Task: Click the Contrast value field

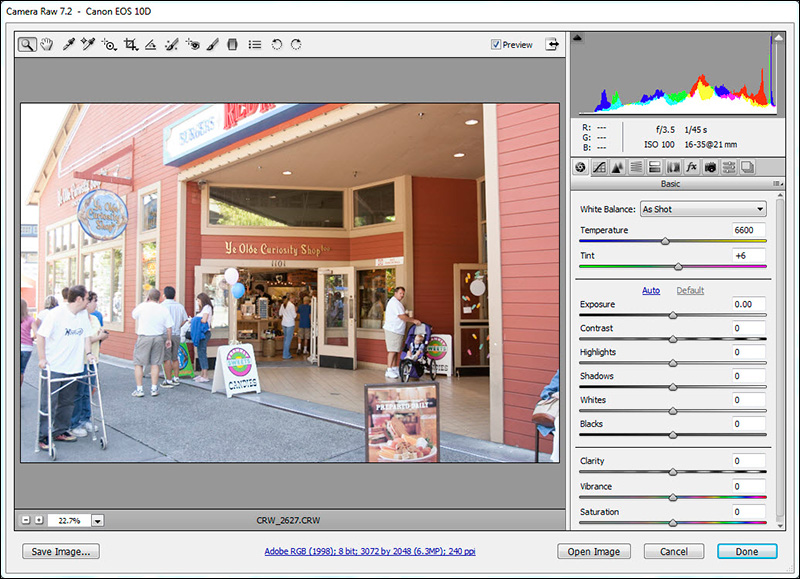Action: point(748,328)
